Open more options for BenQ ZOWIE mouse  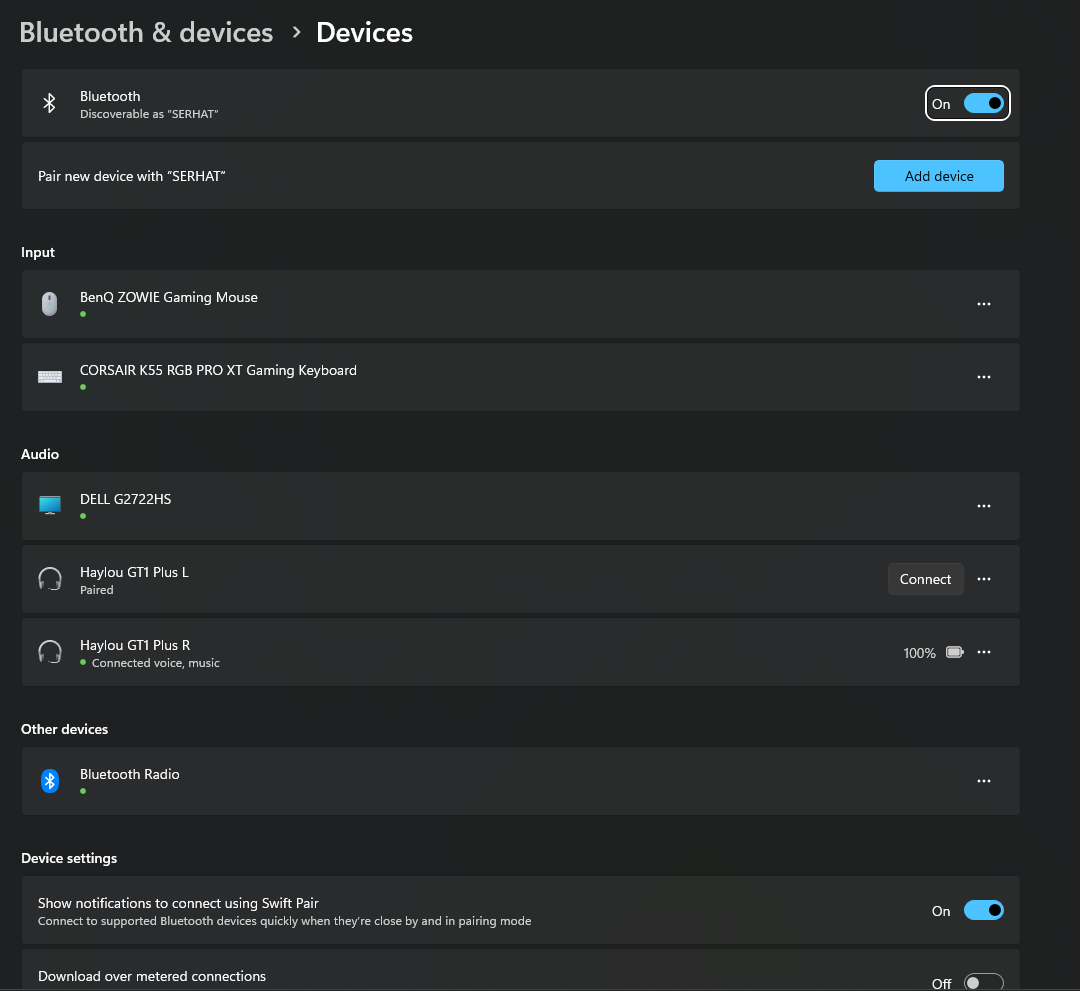[x=984, y=304]
